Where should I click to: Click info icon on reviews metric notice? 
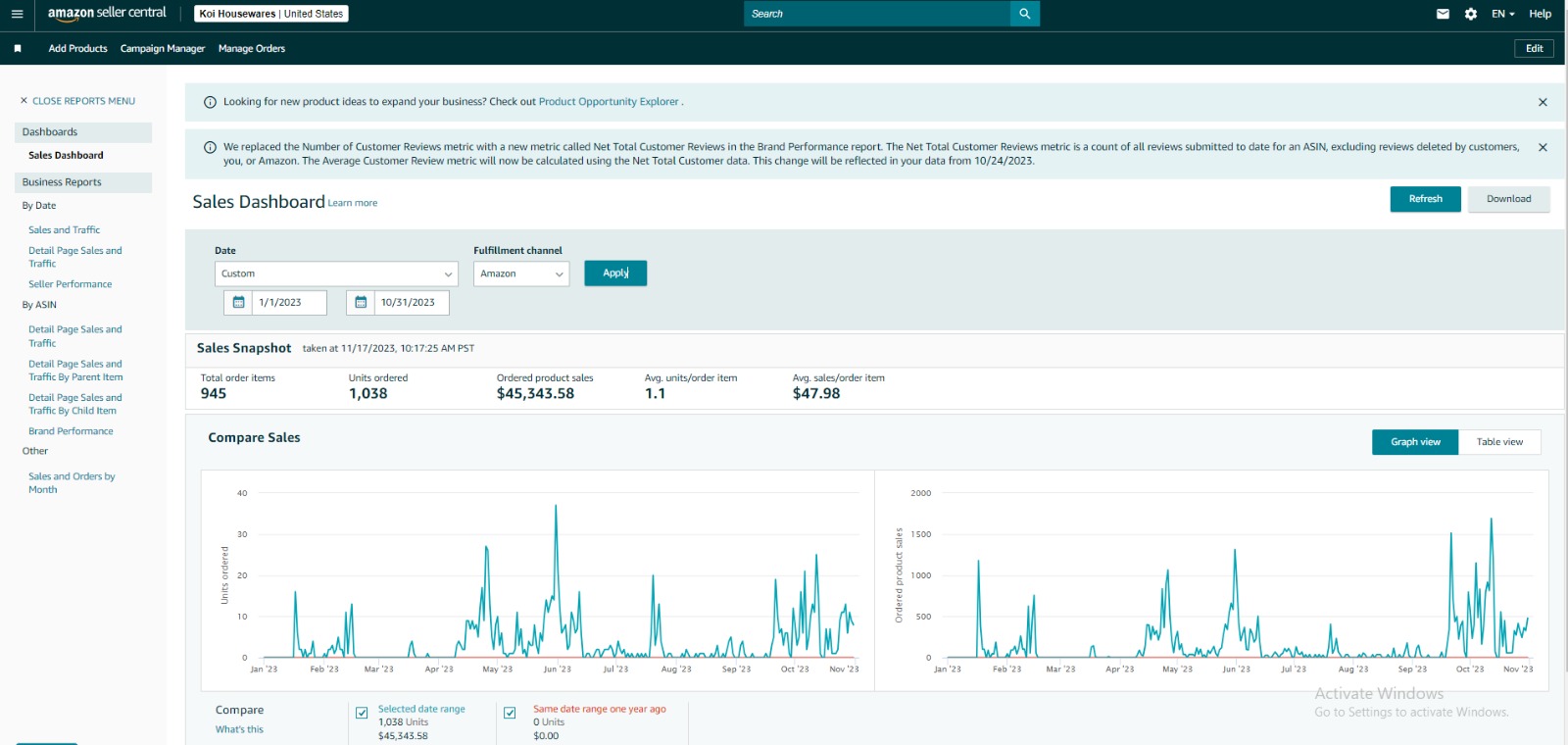tap(210, 147)
